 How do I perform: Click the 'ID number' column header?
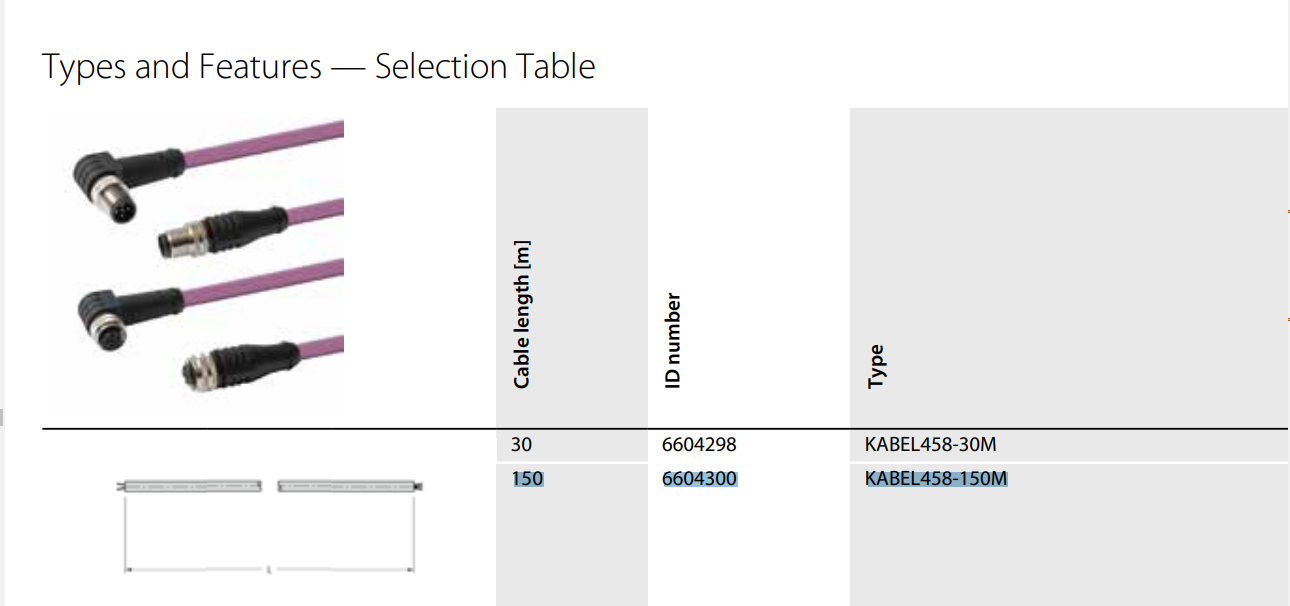(x=673, y=340)
